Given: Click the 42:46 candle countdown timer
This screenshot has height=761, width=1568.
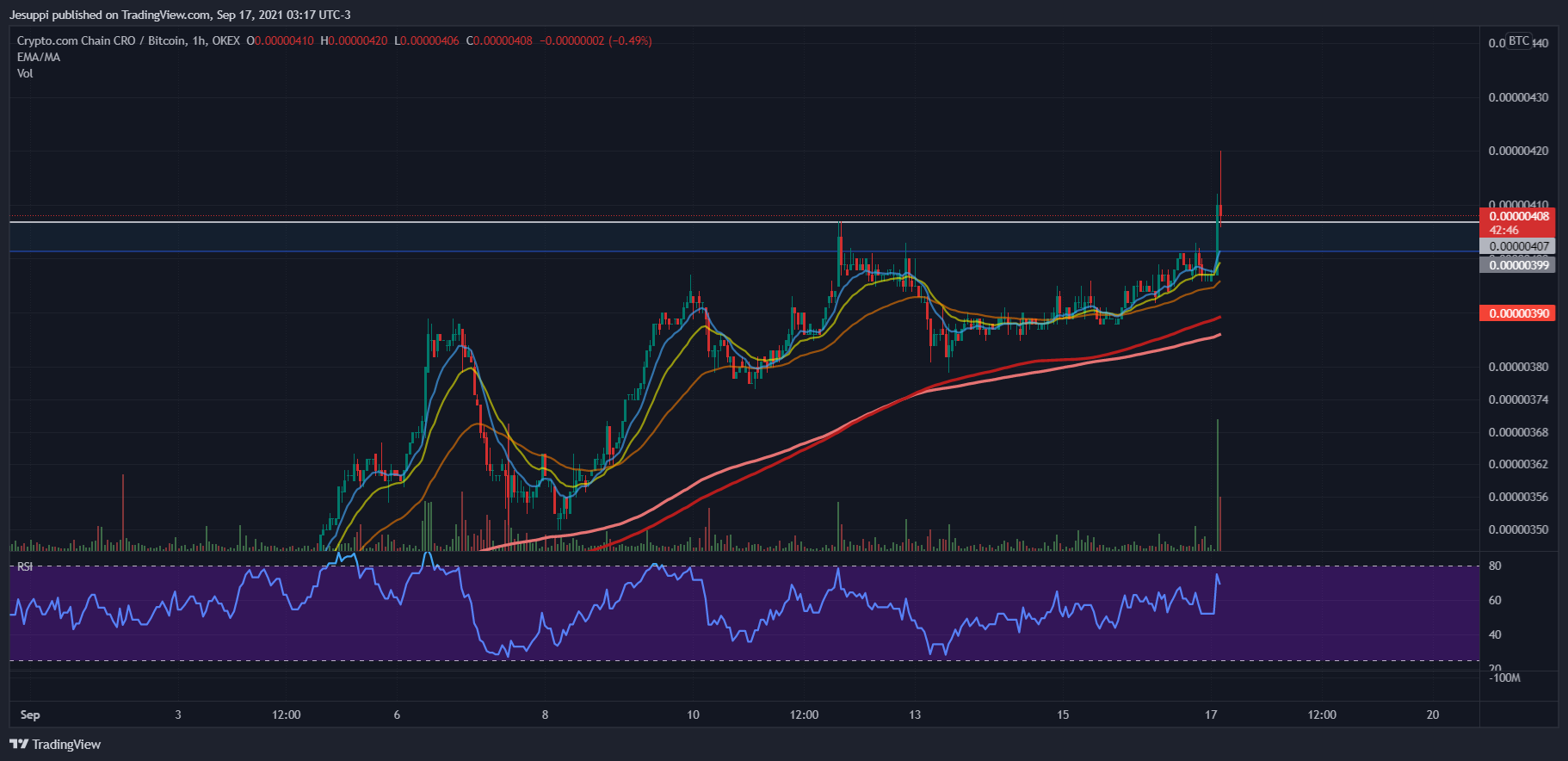Looking at the screenshot, I should [x=1504, y=230].
